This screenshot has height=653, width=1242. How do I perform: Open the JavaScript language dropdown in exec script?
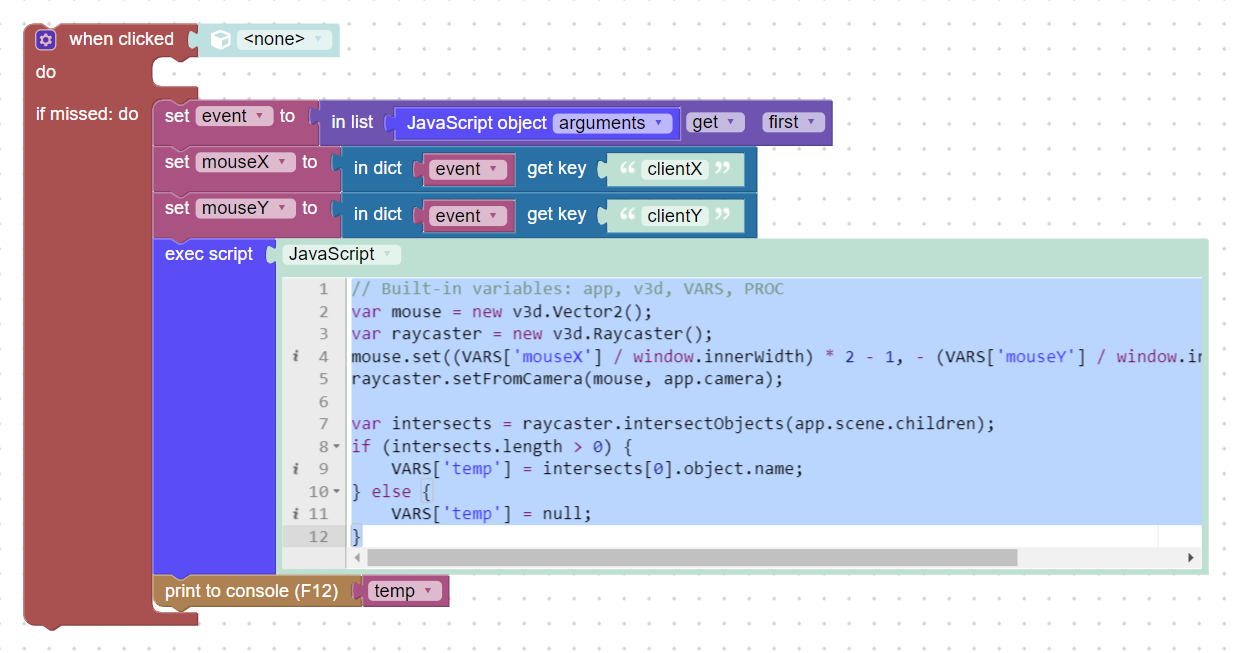pos(341,254)
